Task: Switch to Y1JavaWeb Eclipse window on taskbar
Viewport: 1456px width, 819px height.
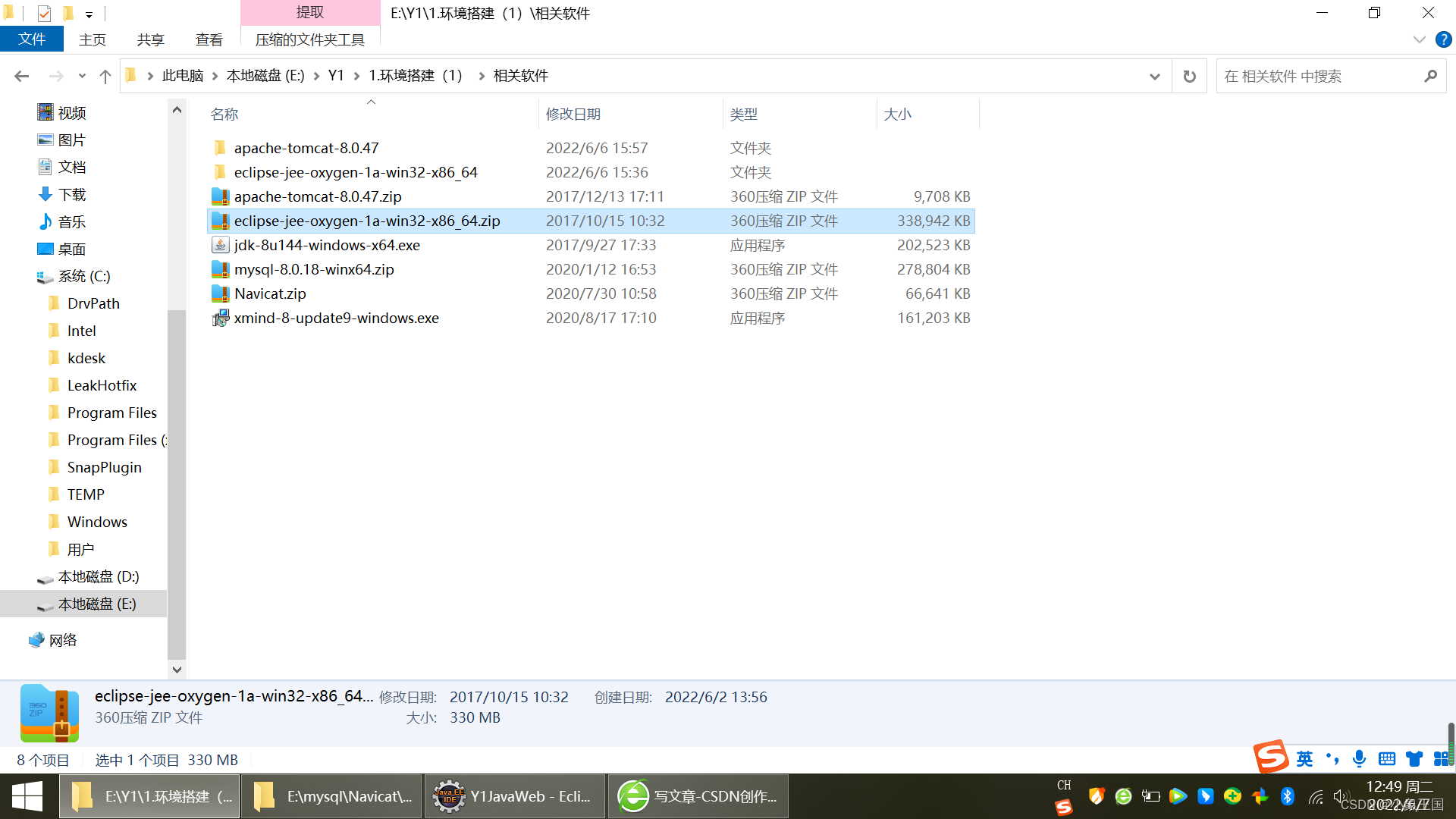Action: click(514, 796)
